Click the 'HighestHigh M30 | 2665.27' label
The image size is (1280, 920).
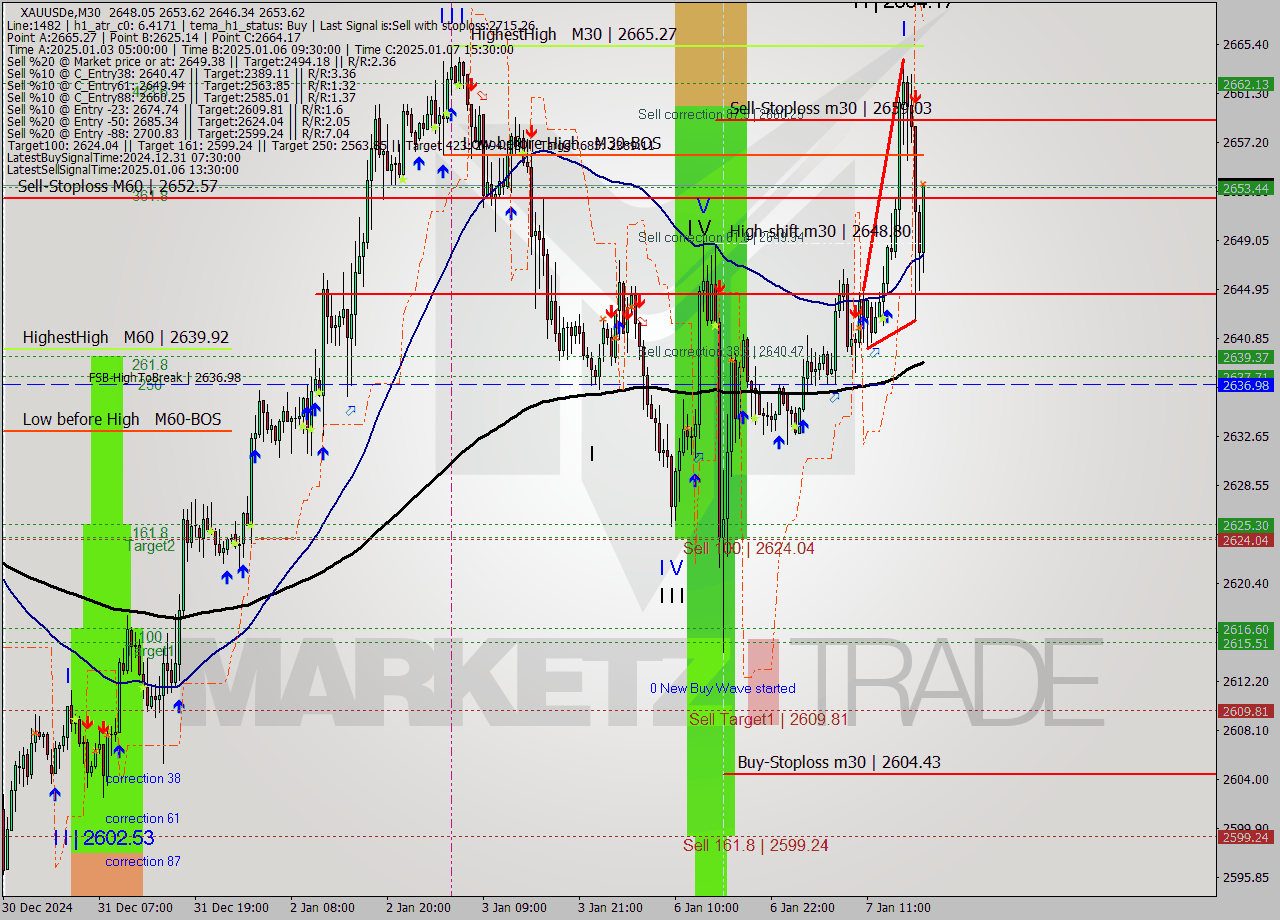pos(576,34)
